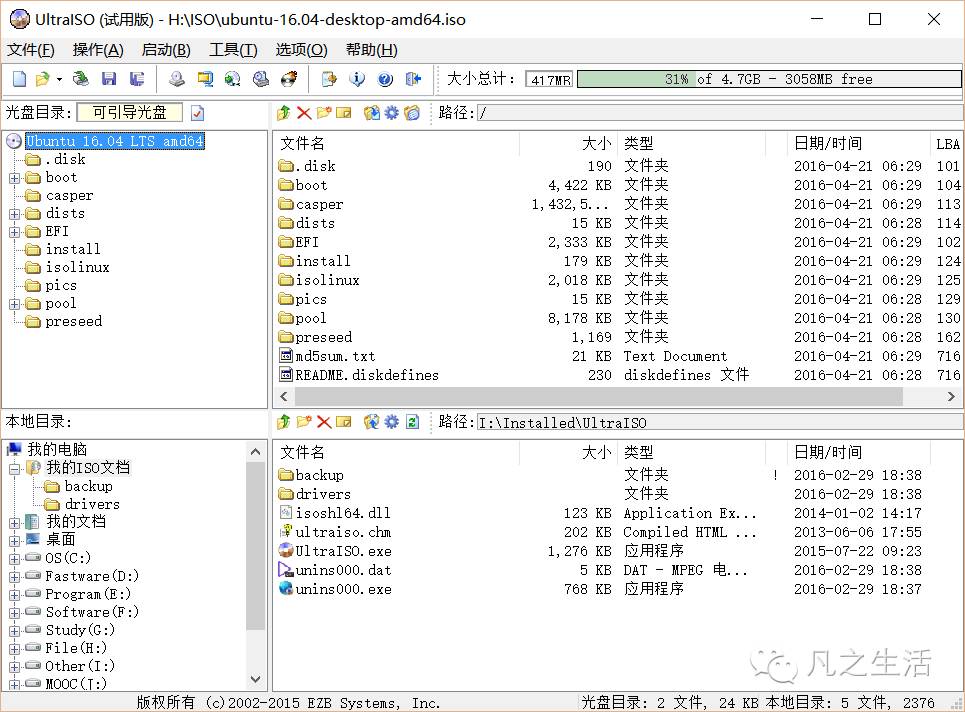
Task: Click the Save ISO file icon
Action: pyautogui.click(x=109, y=79)
